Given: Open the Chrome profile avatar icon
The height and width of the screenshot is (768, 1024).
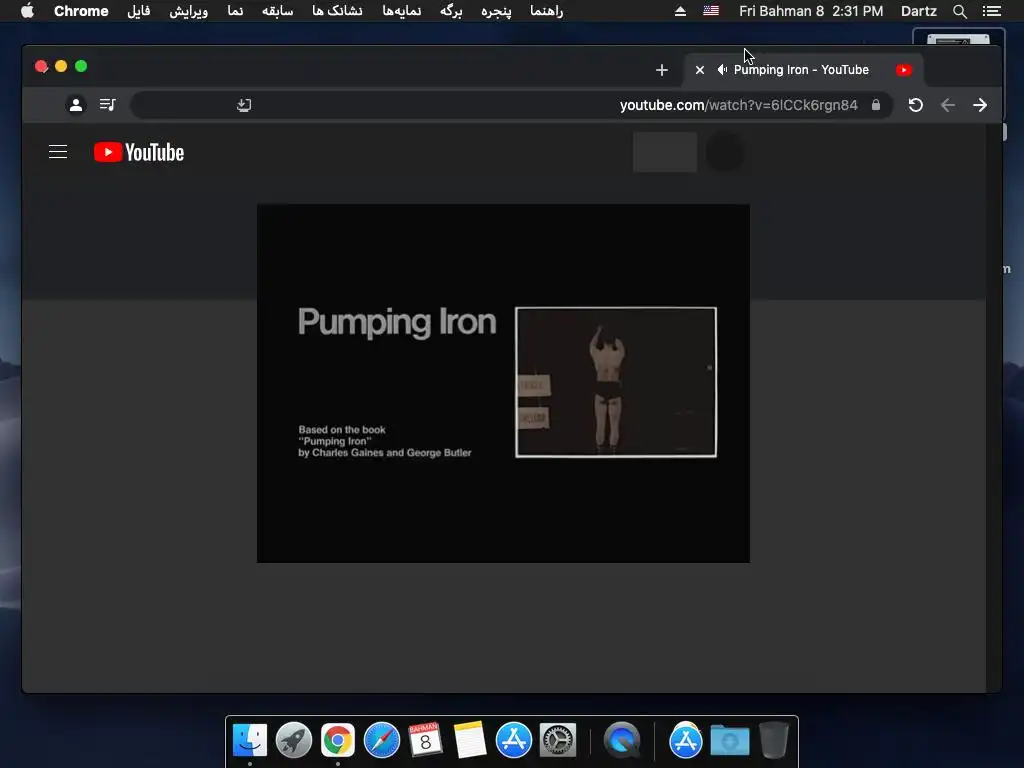Looking at the screenshot, I should [76, 104].
